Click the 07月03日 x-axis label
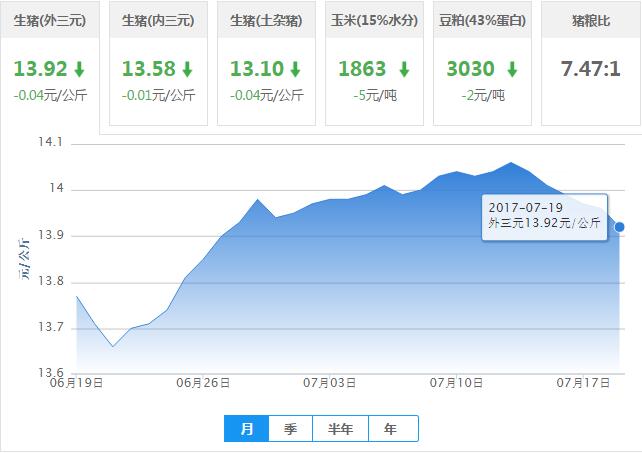The image size is (642, 454). (329, 383)
